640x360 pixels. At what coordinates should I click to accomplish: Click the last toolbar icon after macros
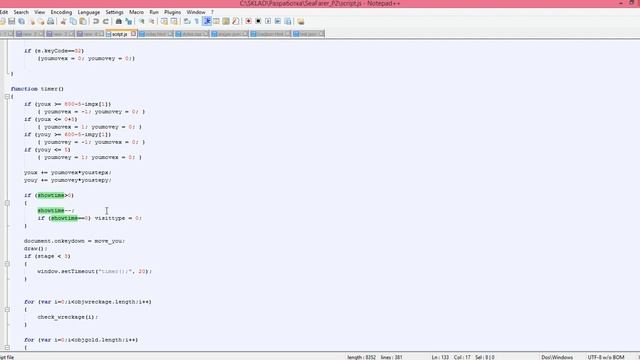click(300, 21)
